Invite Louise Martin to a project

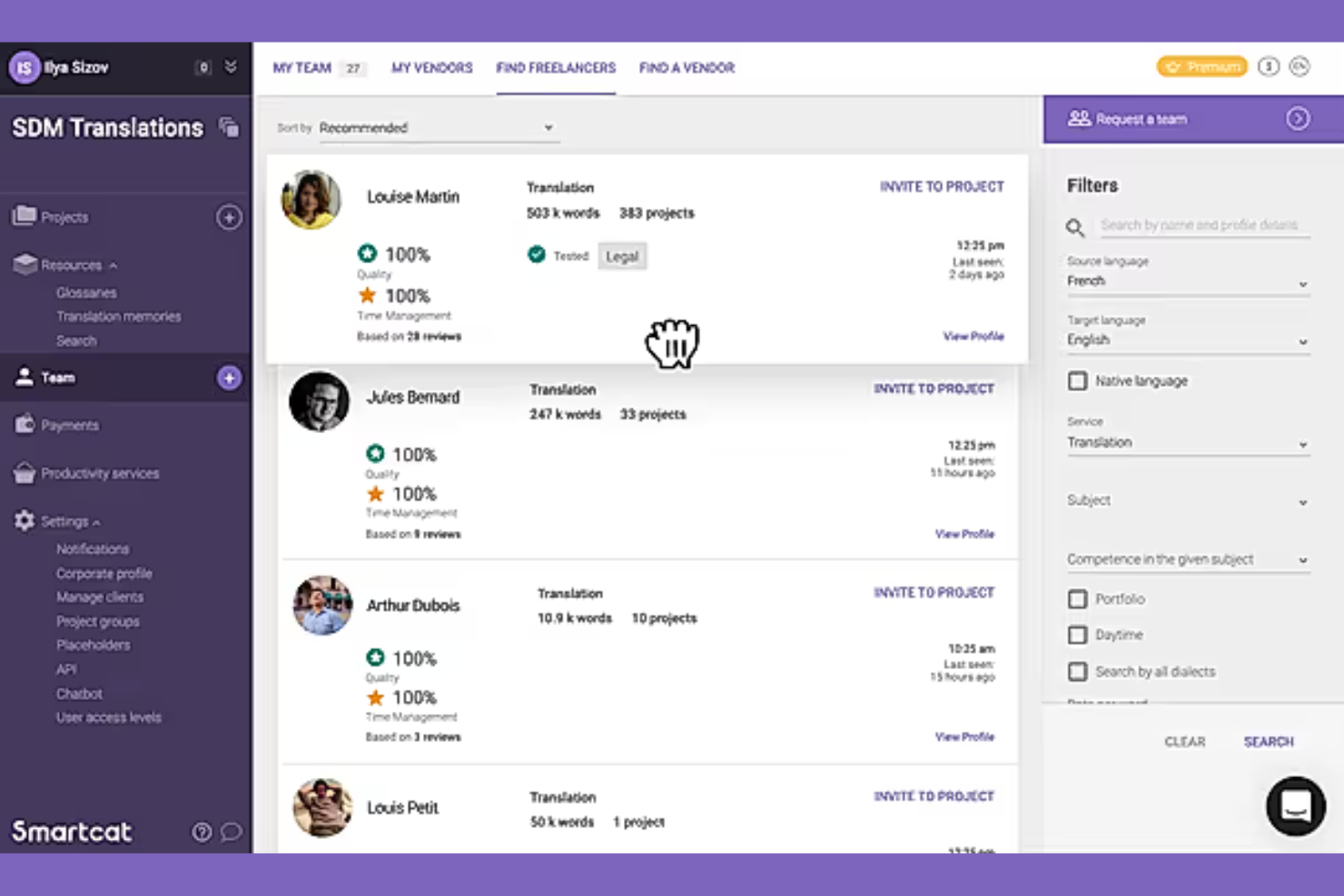tap(942, 186)
